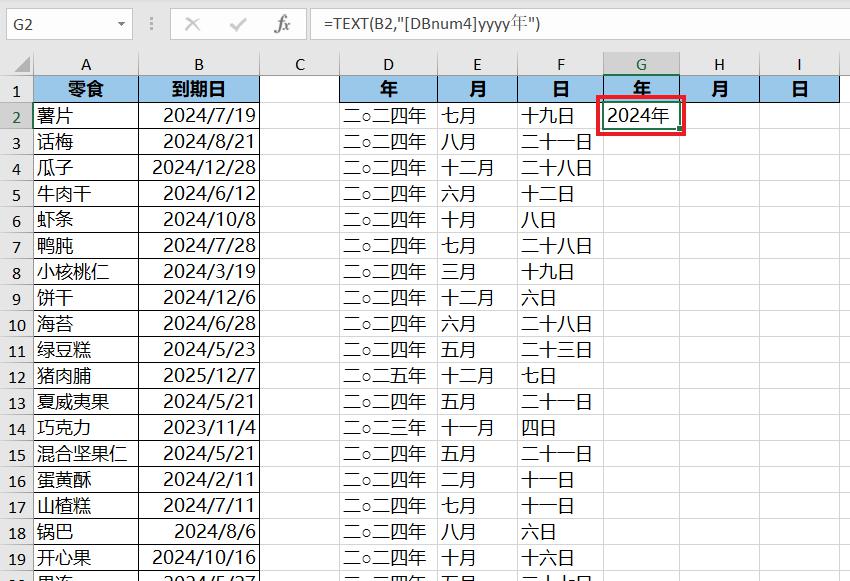
Task: Click the 巧克力 cell
Action: [86, 428]
